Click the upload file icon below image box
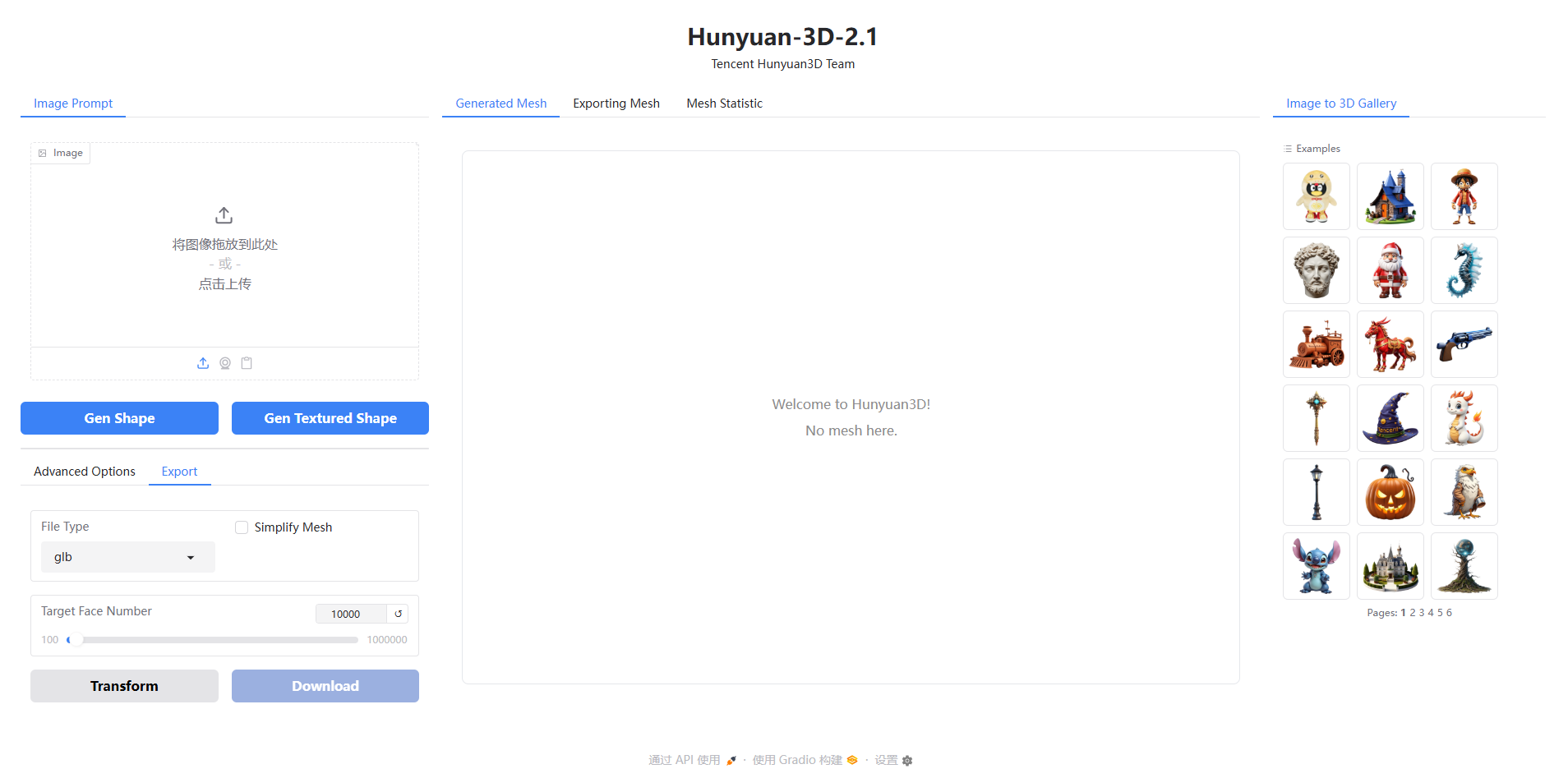Image resolution: width=1568 pixels, height=778 pixels. coord(203,363)
